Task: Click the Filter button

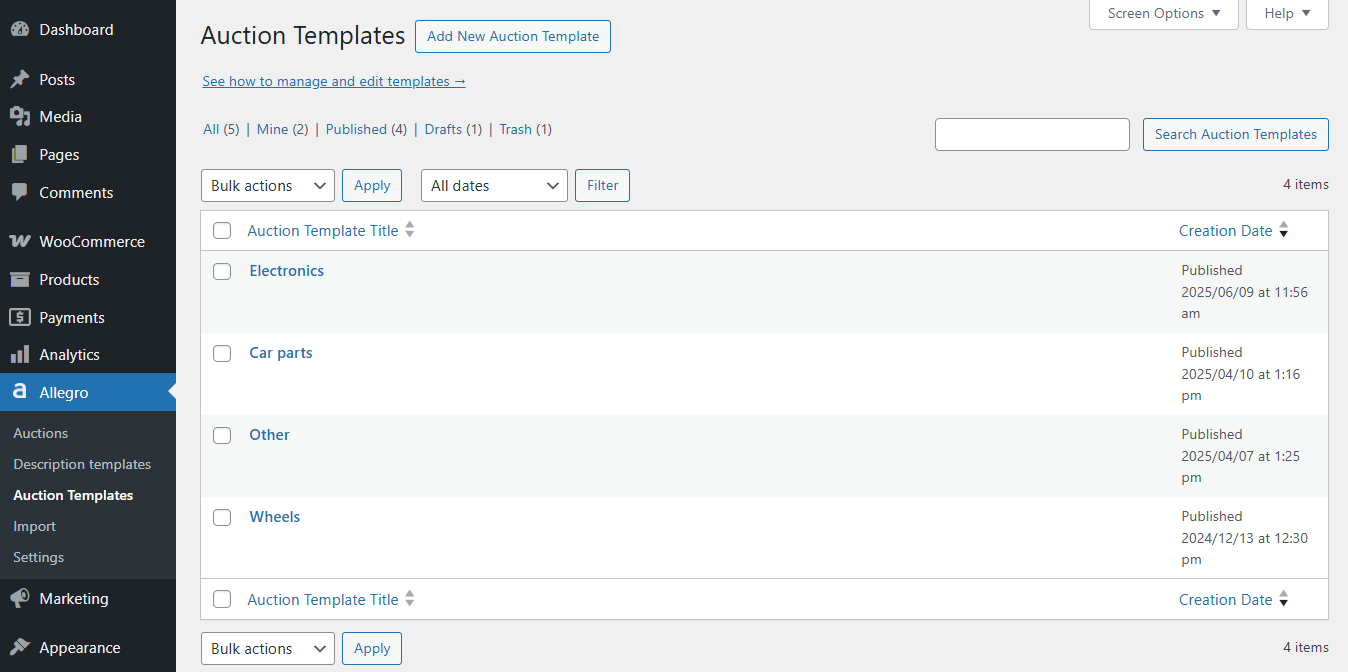Action: [603, 186]
